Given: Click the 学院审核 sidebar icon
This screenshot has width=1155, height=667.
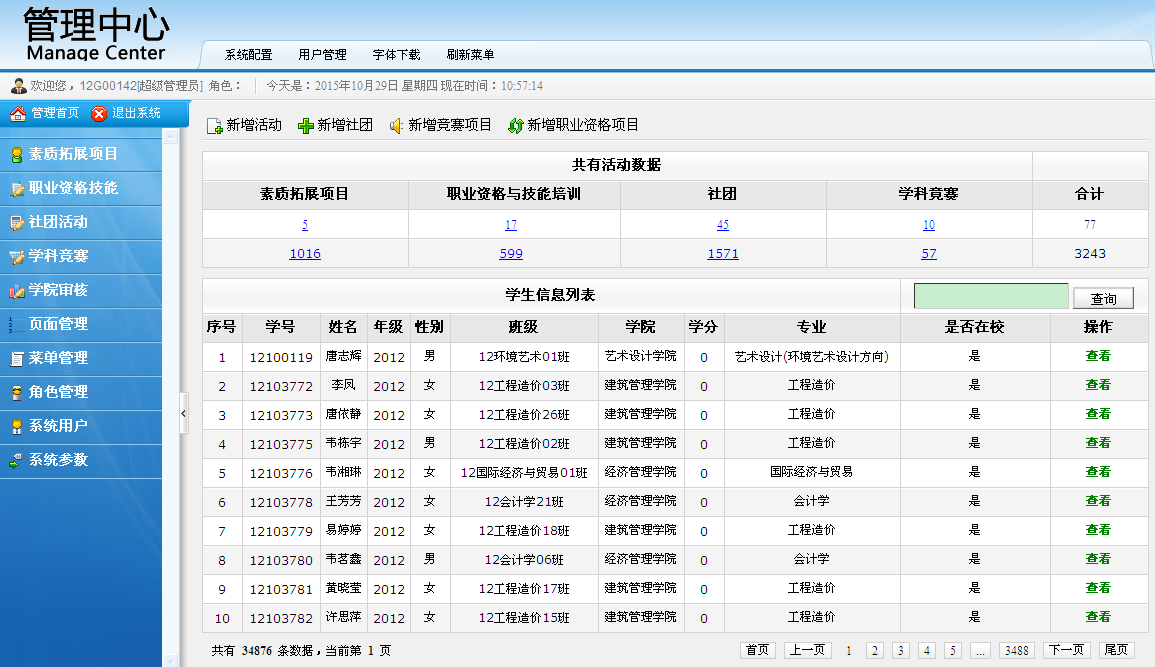Looking at the screenshot, I should [16, 291].
